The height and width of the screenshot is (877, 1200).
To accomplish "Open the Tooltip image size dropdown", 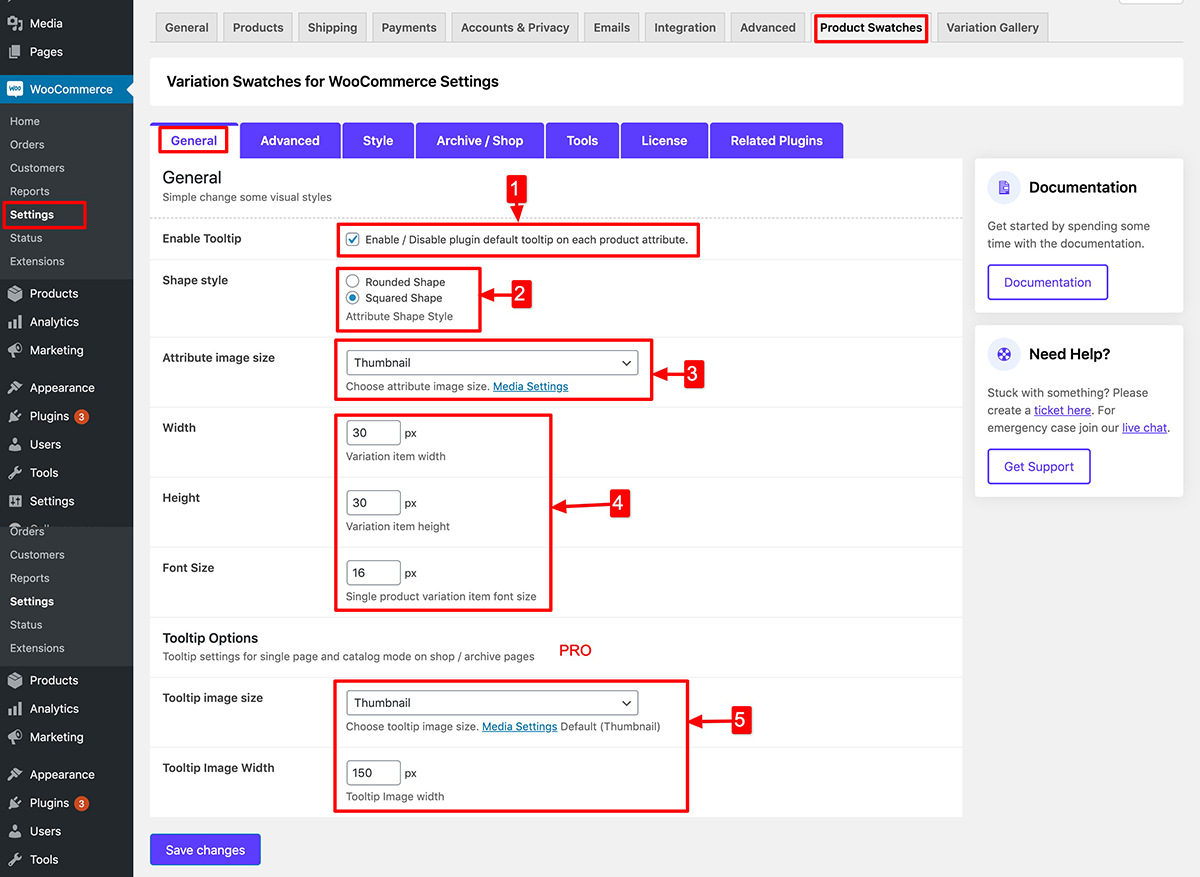I will coord(492,703).
